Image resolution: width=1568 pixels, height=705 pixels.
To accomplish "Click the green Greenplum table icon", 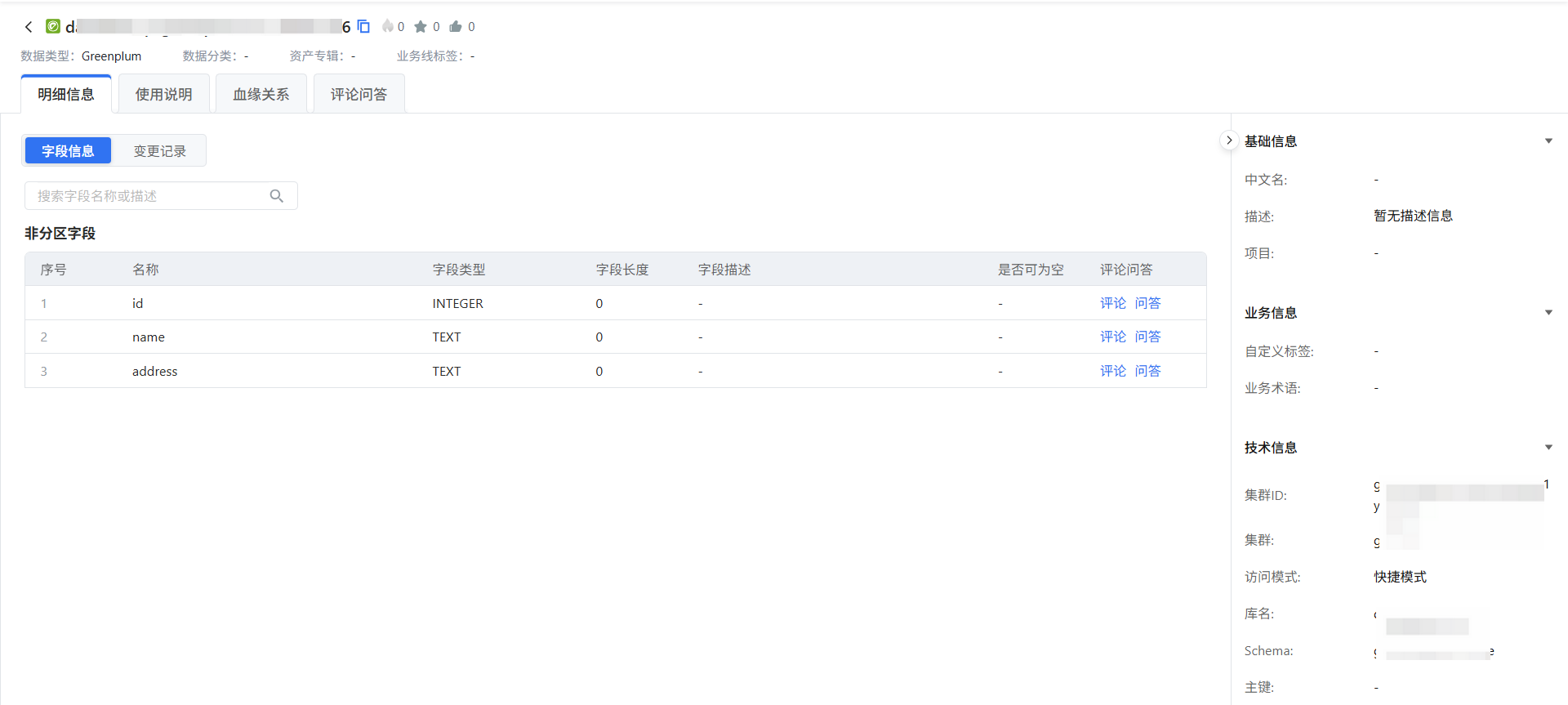I will tap(53, 27).
